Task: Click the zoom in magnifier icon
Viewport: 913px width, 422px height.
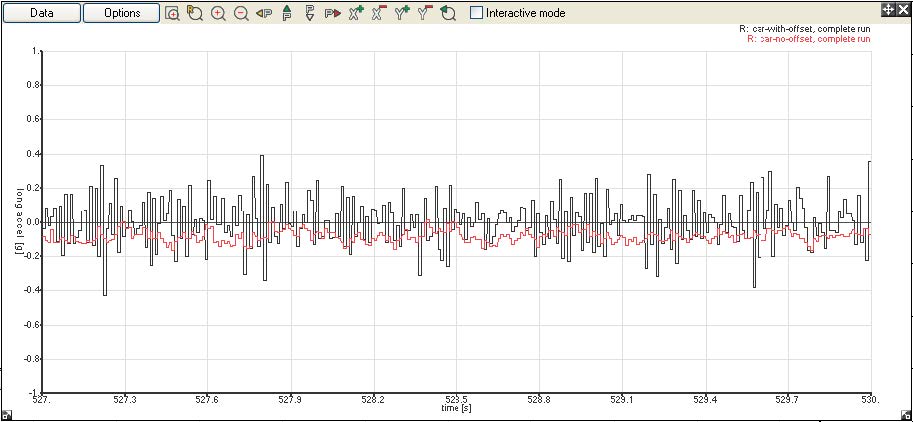Action: tap(218, 13)
